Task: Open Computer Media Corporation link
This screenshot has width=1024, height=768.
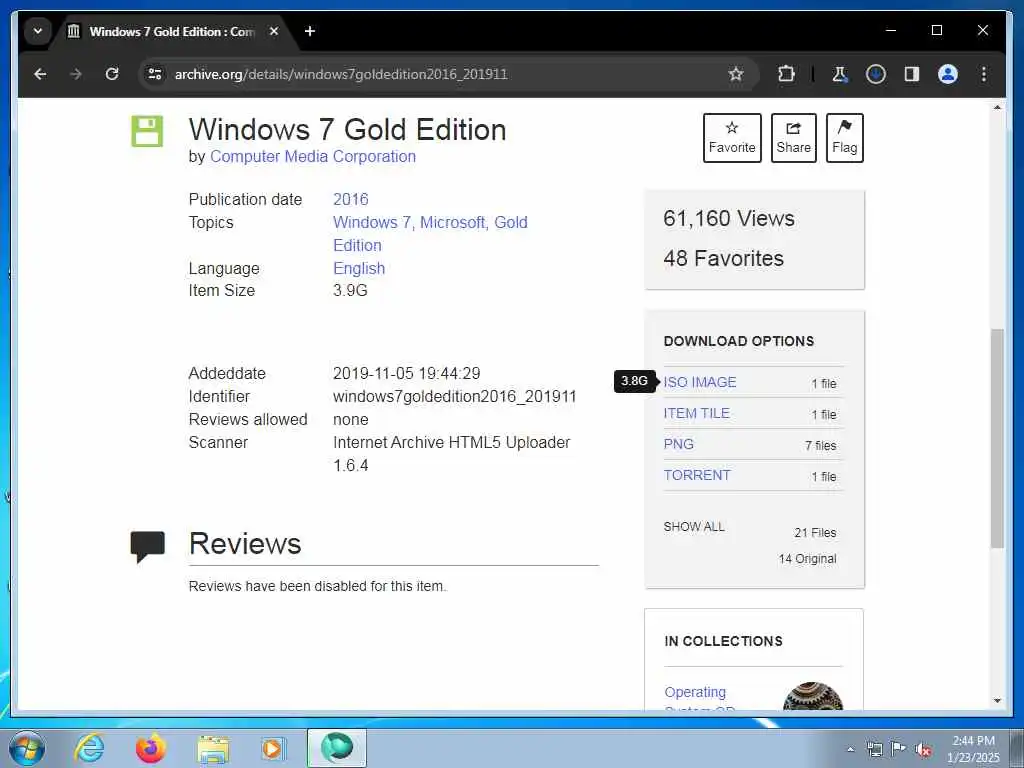Action: coord(312,157)
